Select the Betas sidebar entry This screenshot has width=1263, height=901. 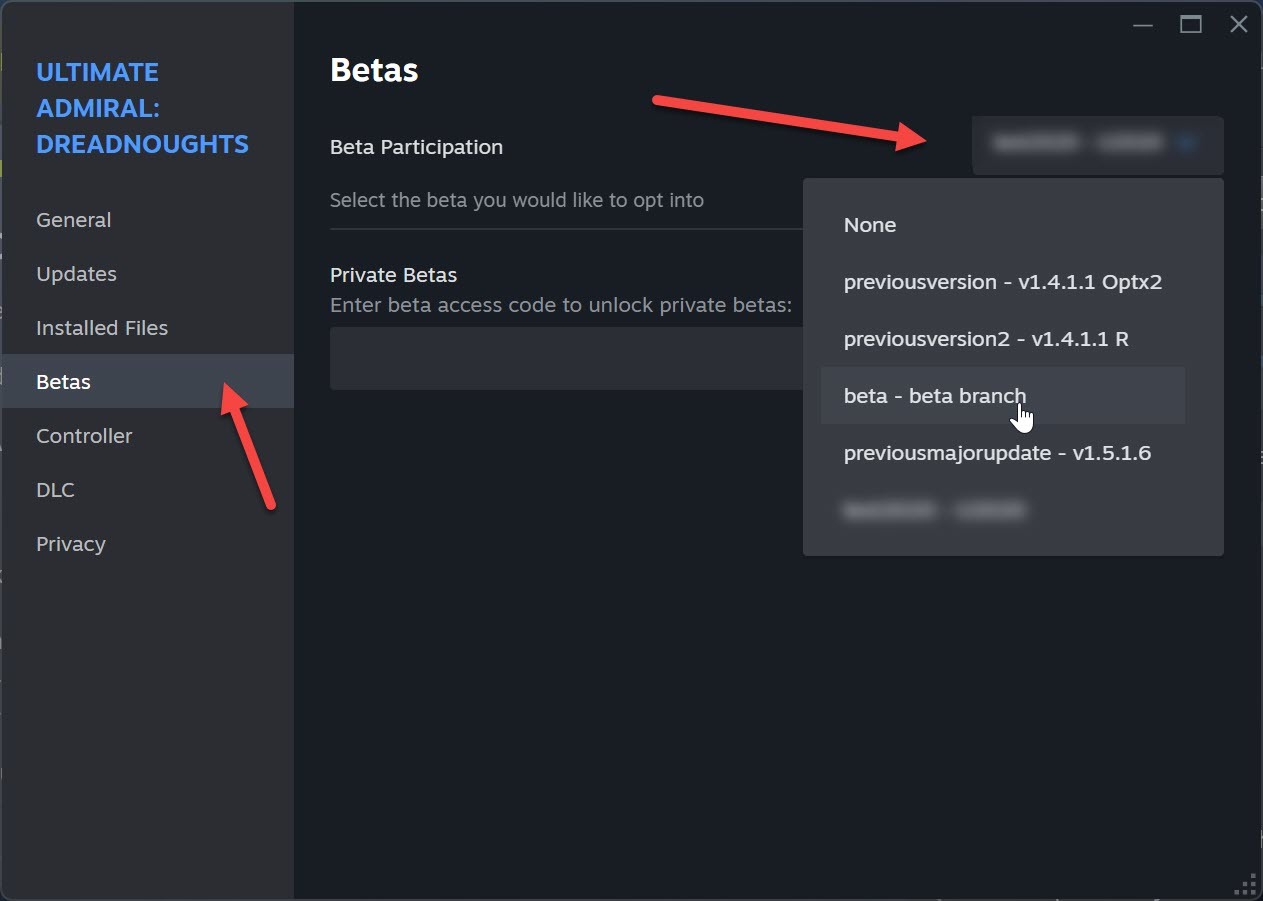click(x=147, y=382)
